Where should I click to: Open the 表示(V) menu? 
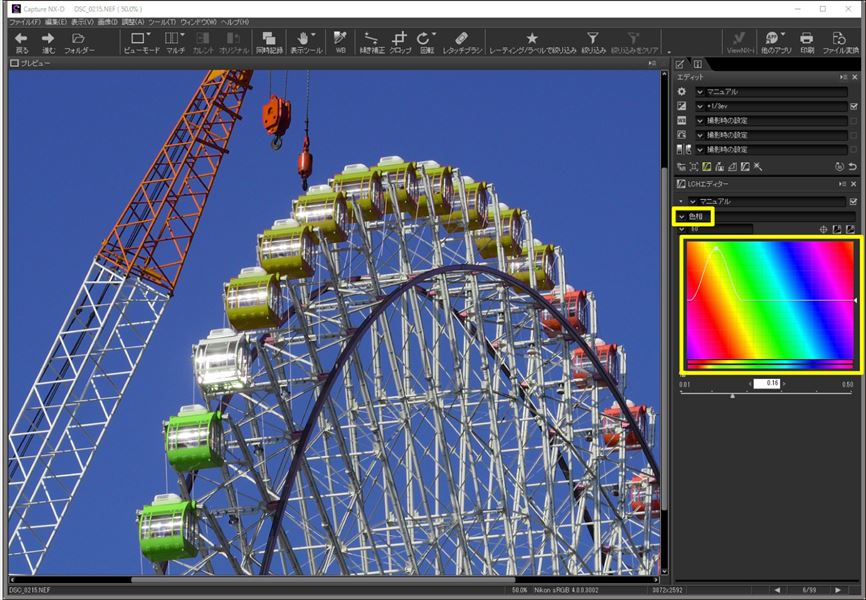click(82, 22)
